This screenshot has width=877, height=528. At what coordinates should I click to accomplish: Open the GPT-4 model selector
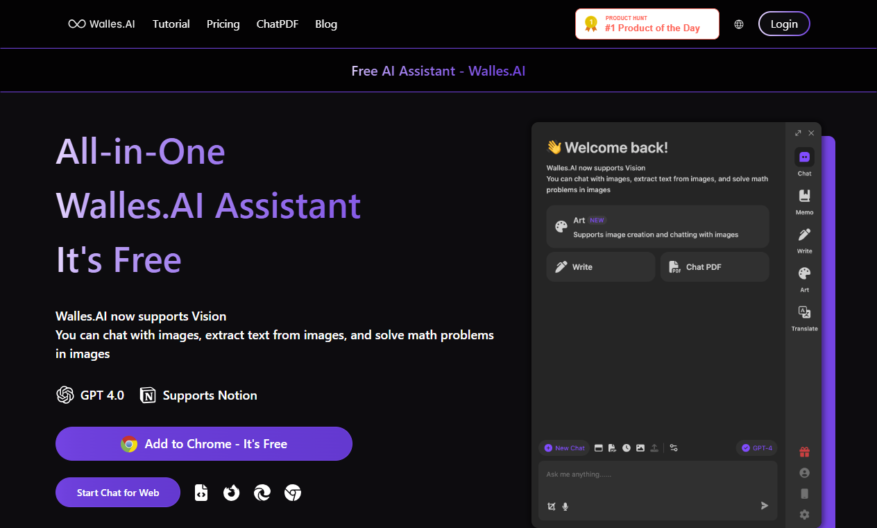(757, 448)
